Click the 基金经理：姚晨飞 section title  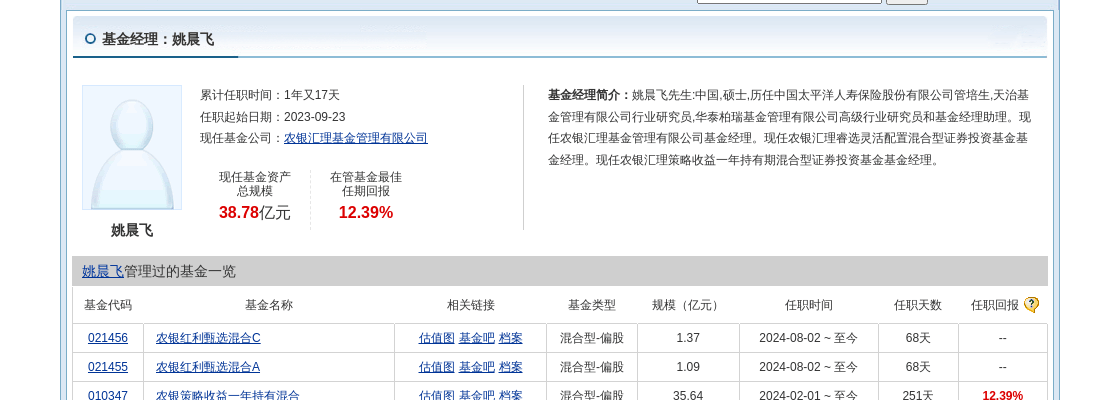point(158,39)
